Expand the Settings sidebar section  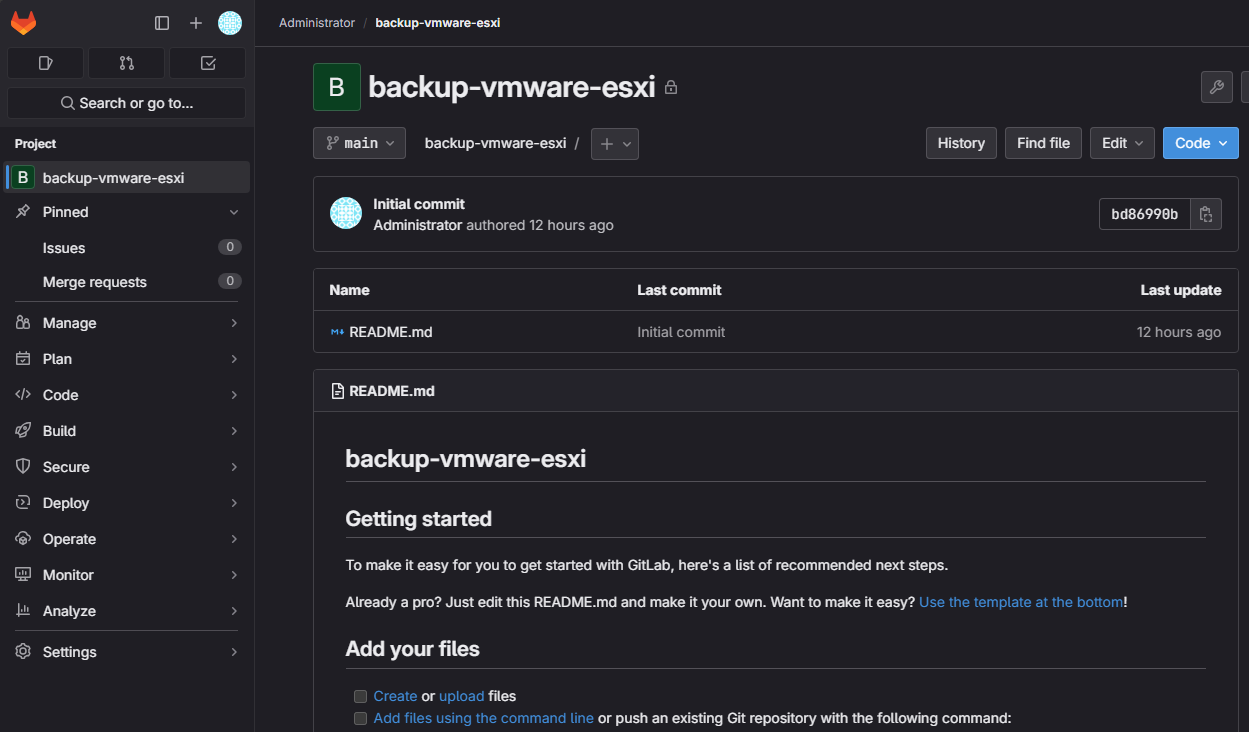[127, 652]
